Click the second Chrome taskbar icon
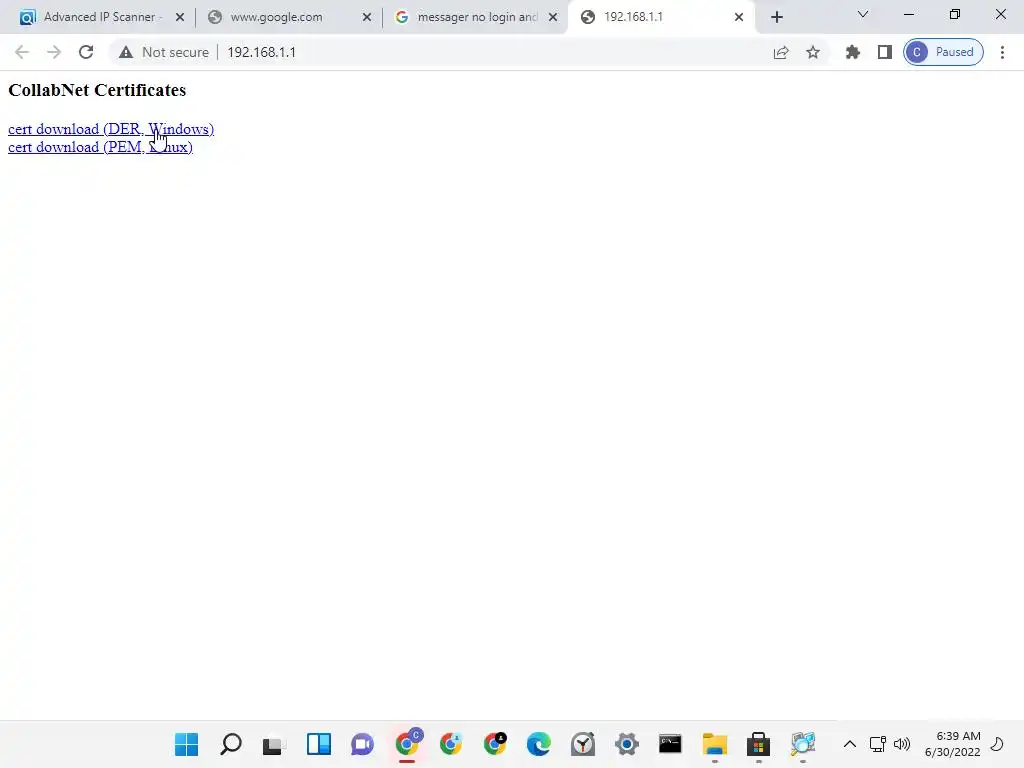 pos(451,744)
